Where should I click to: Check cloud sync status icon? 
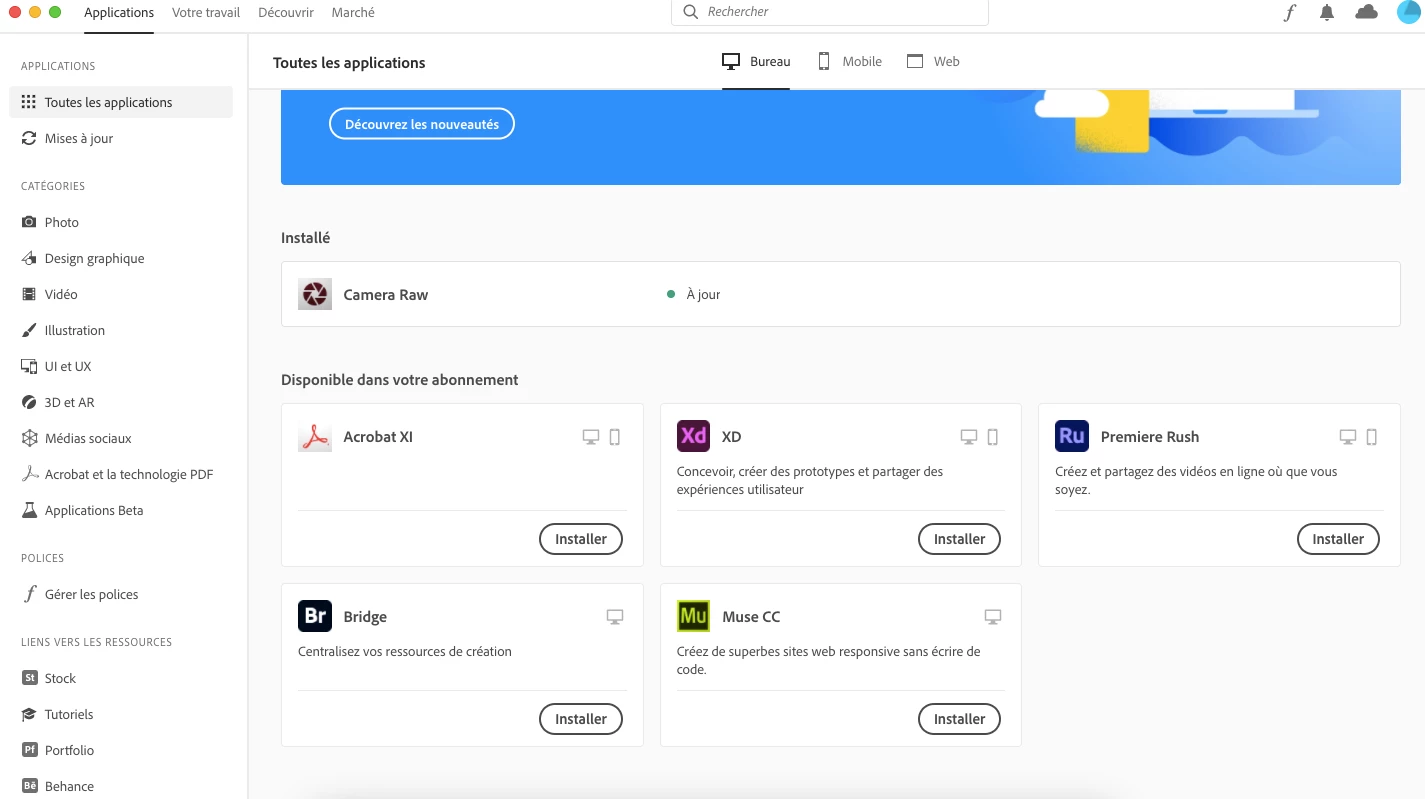1366,12
